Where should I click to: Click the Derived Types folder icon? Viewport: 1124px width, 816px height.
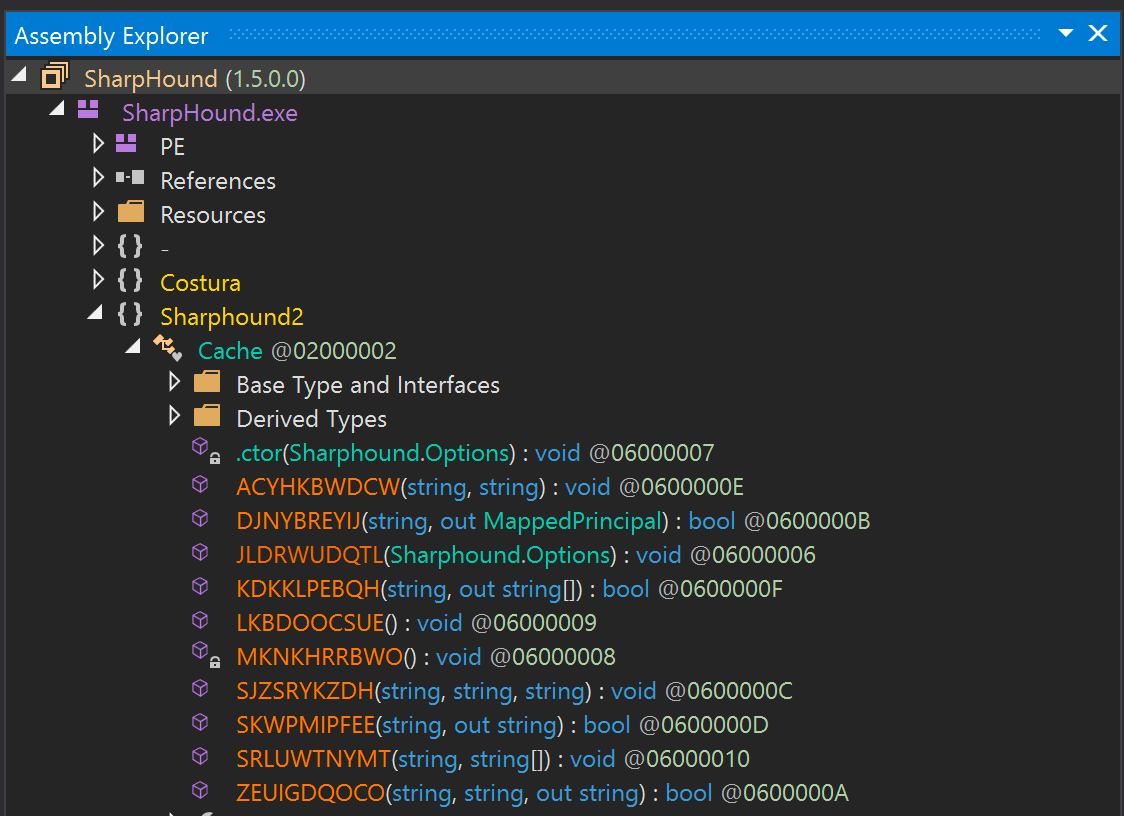[207, 415]
